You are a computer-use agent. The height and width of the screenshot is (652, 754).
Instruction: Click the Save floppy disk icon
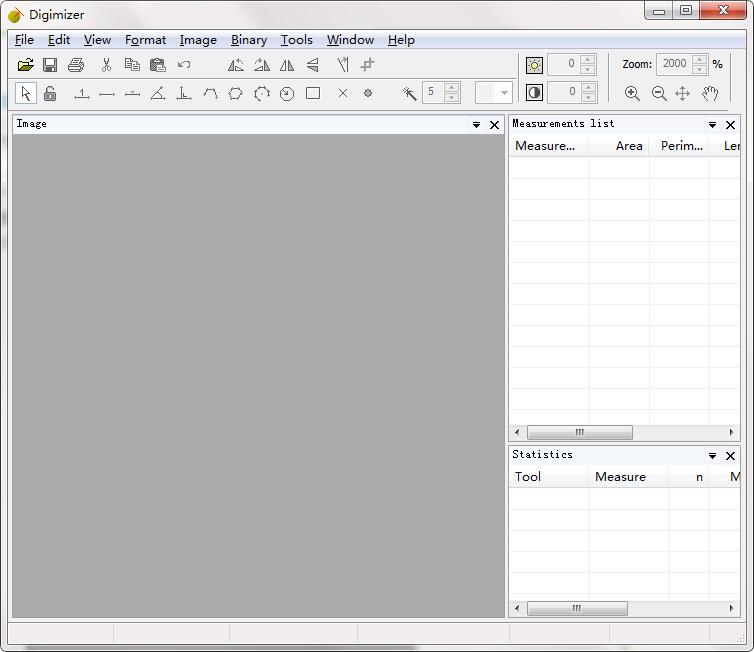point(50,64)
